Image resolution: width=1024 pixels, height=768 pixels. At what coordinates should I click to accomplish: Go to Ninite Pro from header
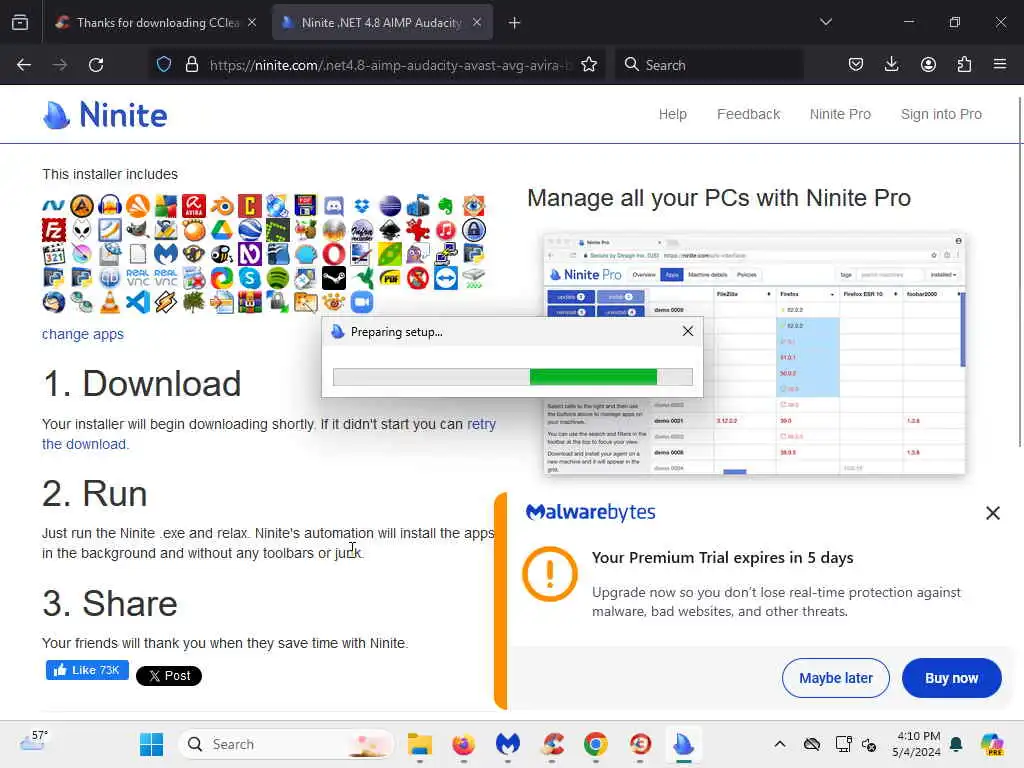(840, 114)
